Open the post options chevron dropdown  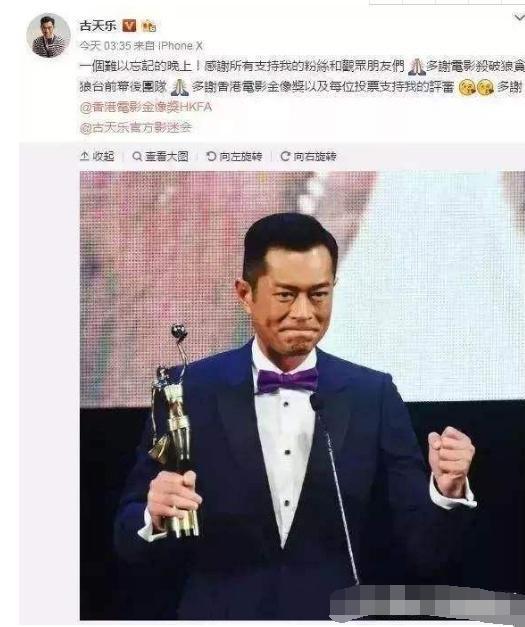coord(519,17)
